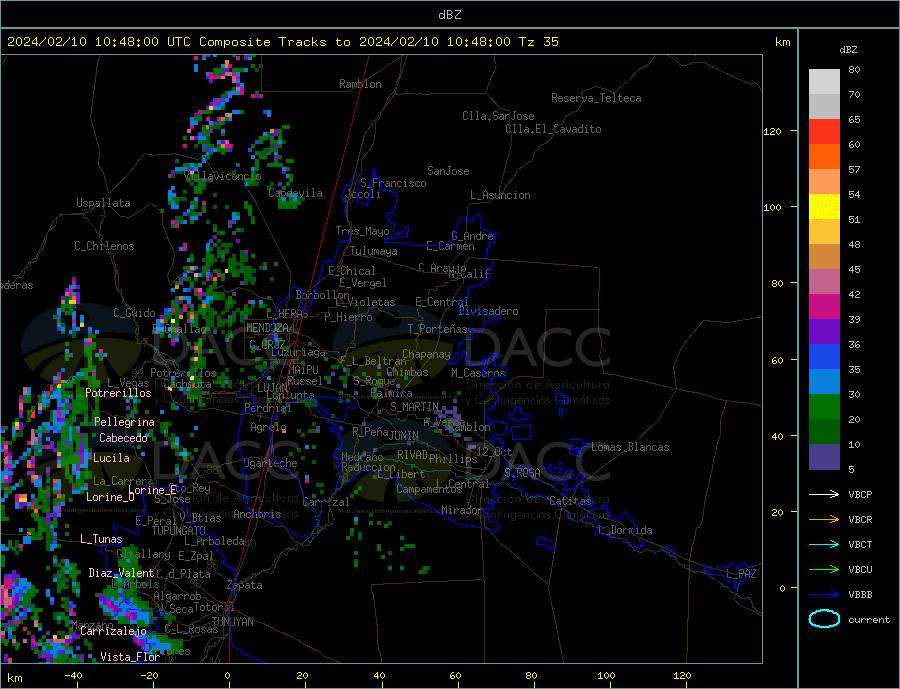
Task: Click the pink Pellegrina place label
Action: point(125,422)
